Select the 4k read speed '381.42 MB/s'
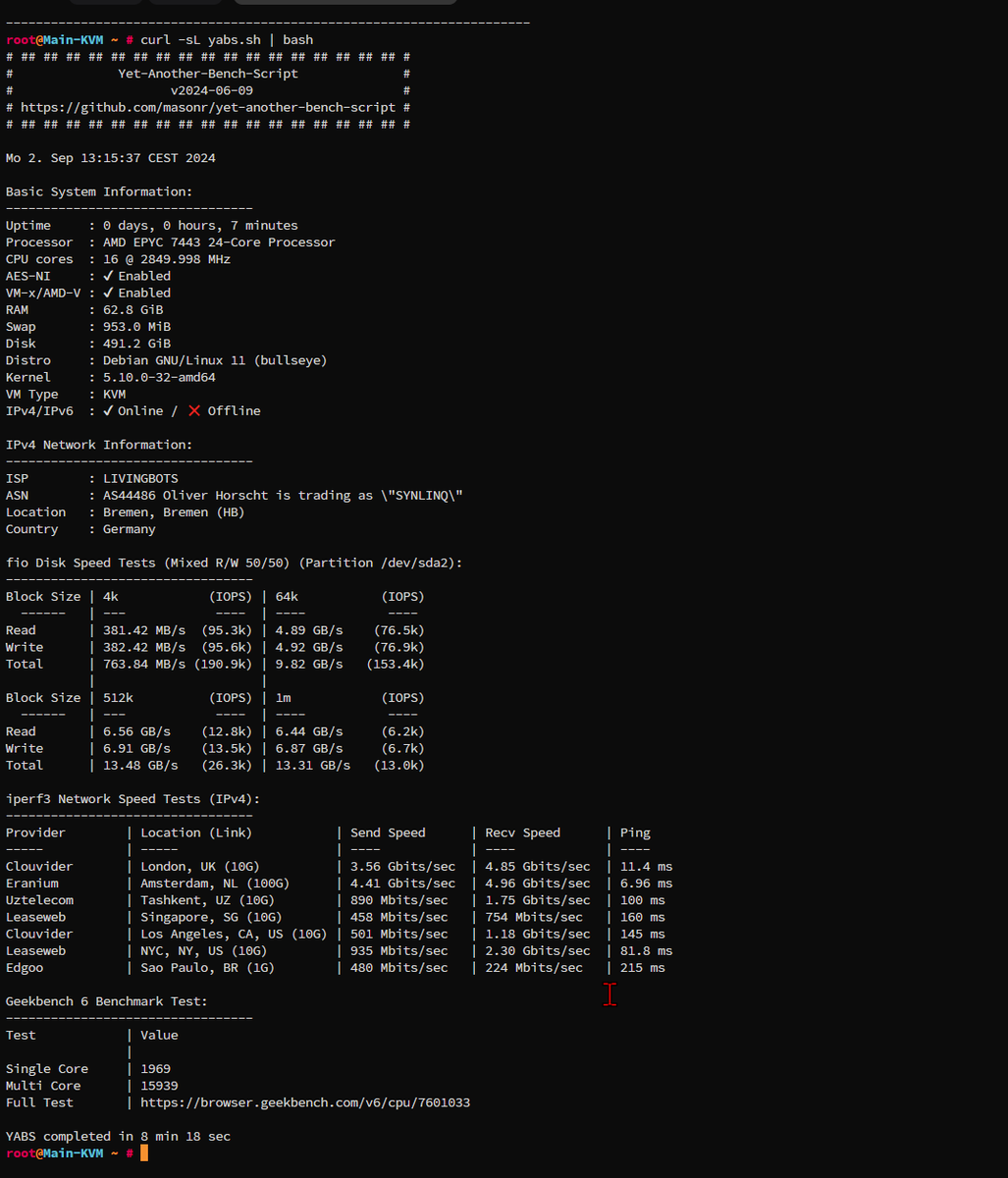Viewport: 1008px width, 1178px height. click(x=144, y=630)
